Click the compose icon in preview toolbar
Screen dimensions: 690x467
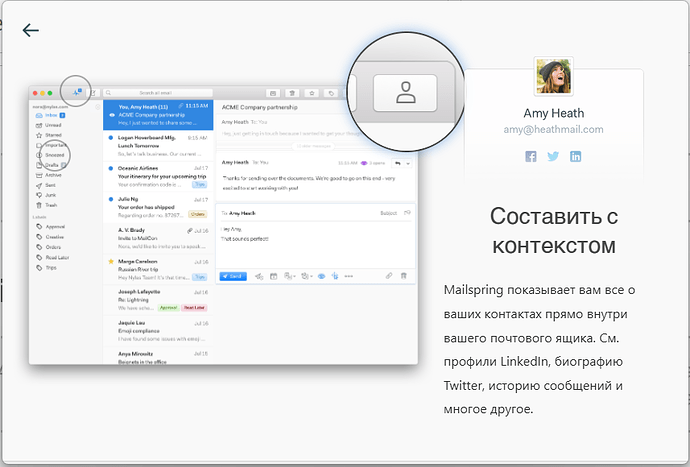(x=93, y=93)
